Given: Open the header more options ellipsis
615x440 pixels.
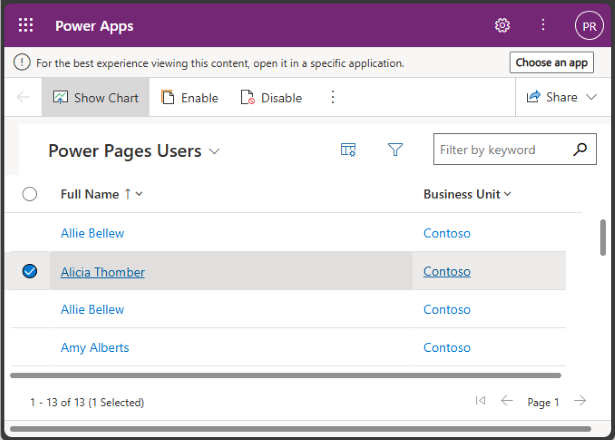Looking at the screenshot, I should (x=543, y=25).
